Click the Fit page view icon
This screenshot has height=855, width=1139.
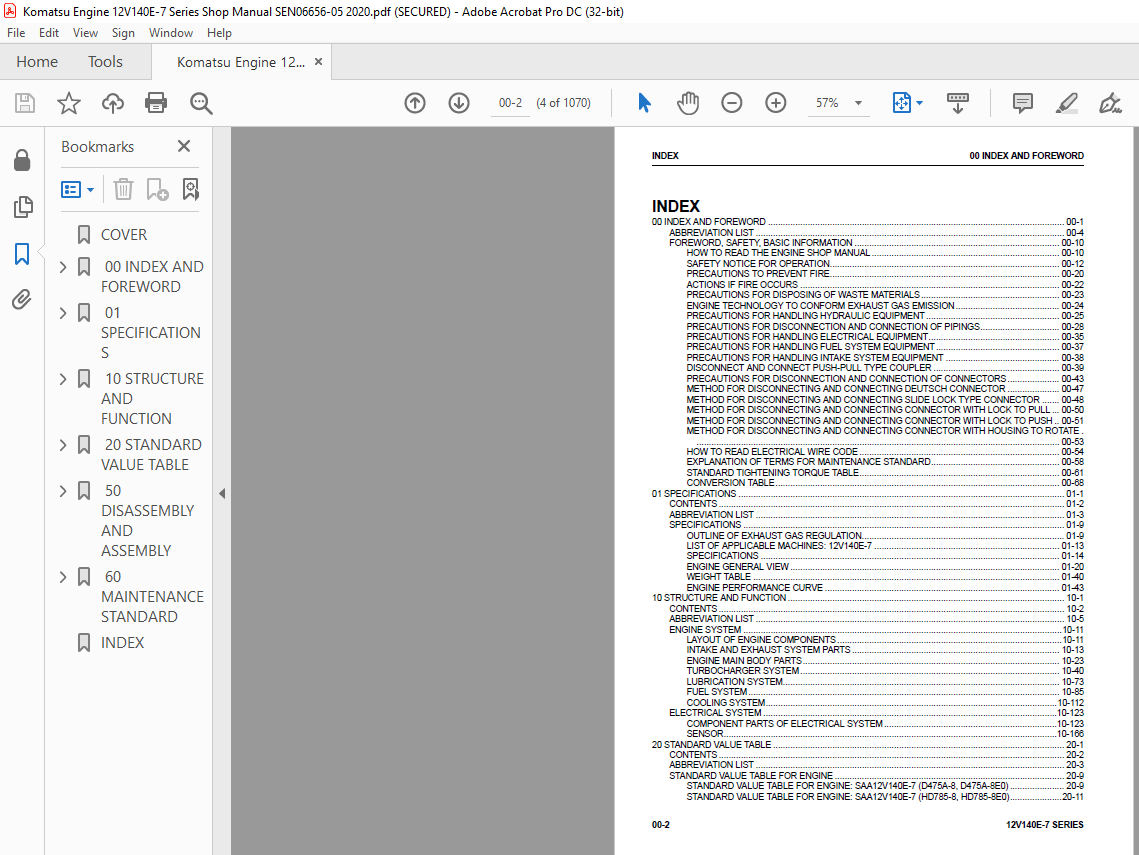coord(901,103)
